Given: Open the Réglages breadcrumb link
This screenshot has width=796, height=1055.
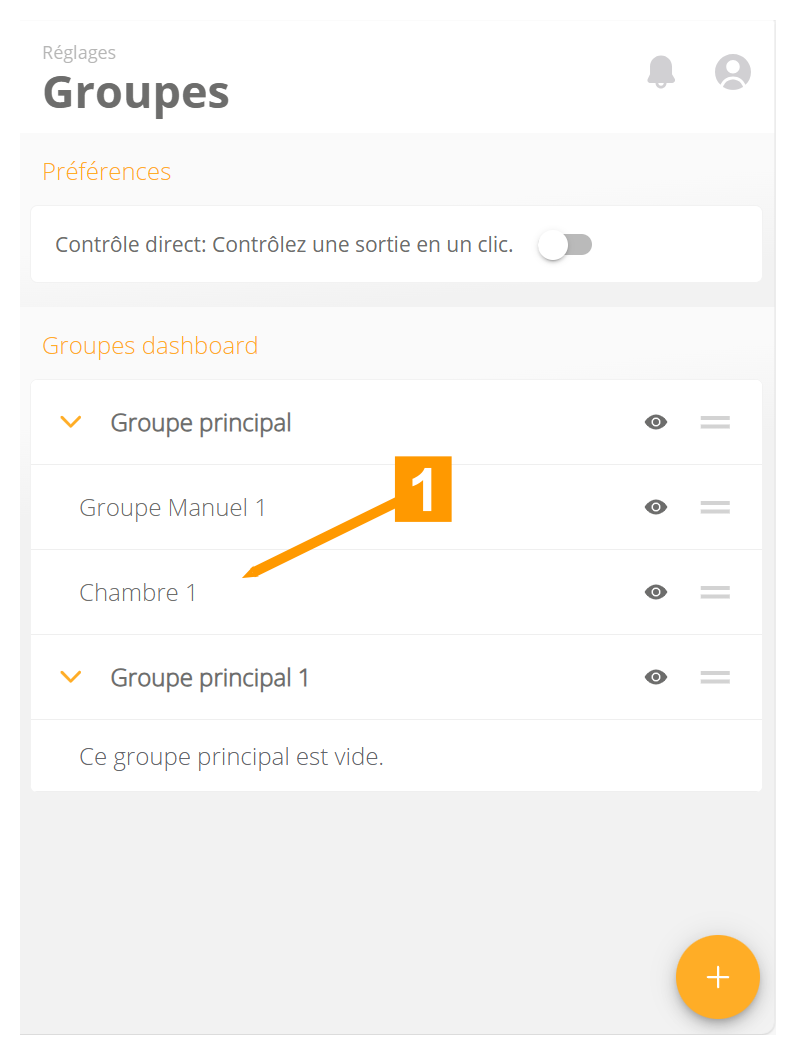Looking at the screenshot, I should 79,52.
